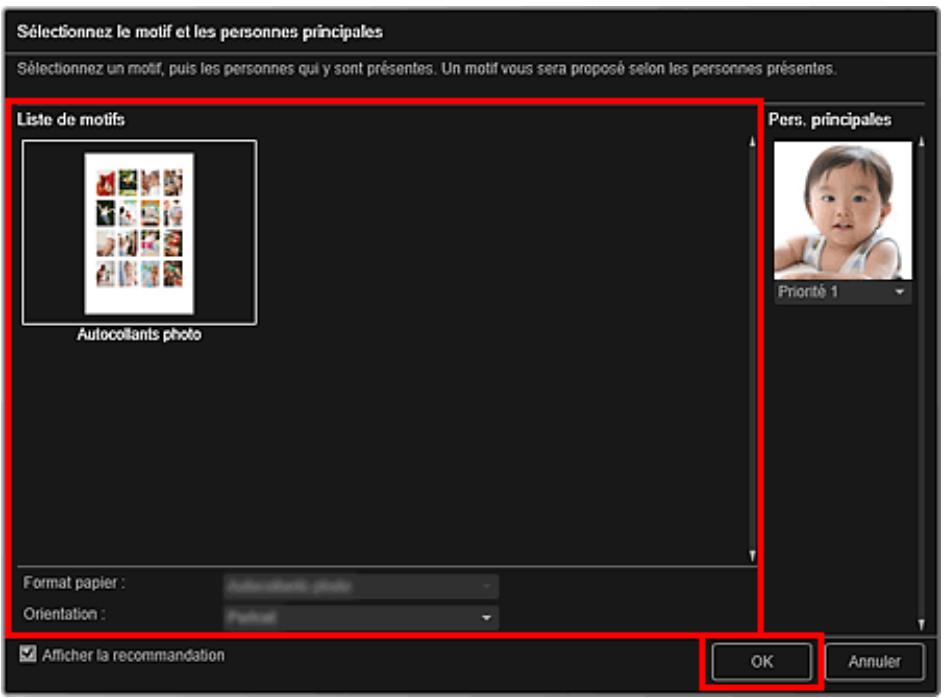The image size is (945, 698).
Task: Click the dialog title bar text
Action: point(200,32)
